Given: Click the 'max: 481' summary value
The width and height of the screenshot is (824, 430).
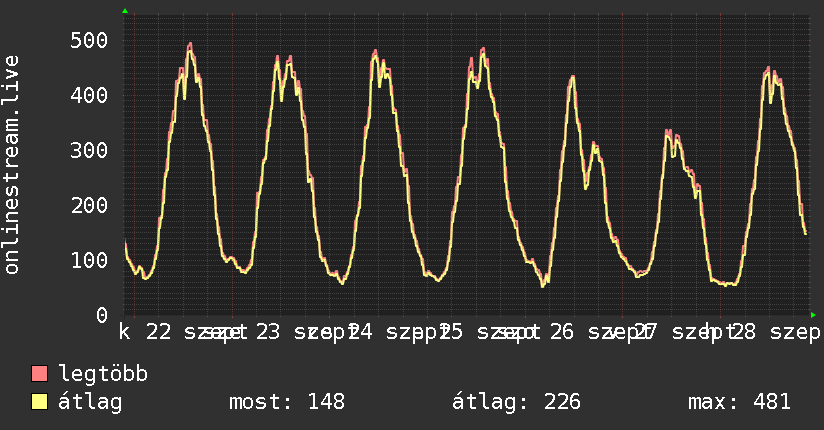Looking at the screenshot, I should [x=739, y=402].
